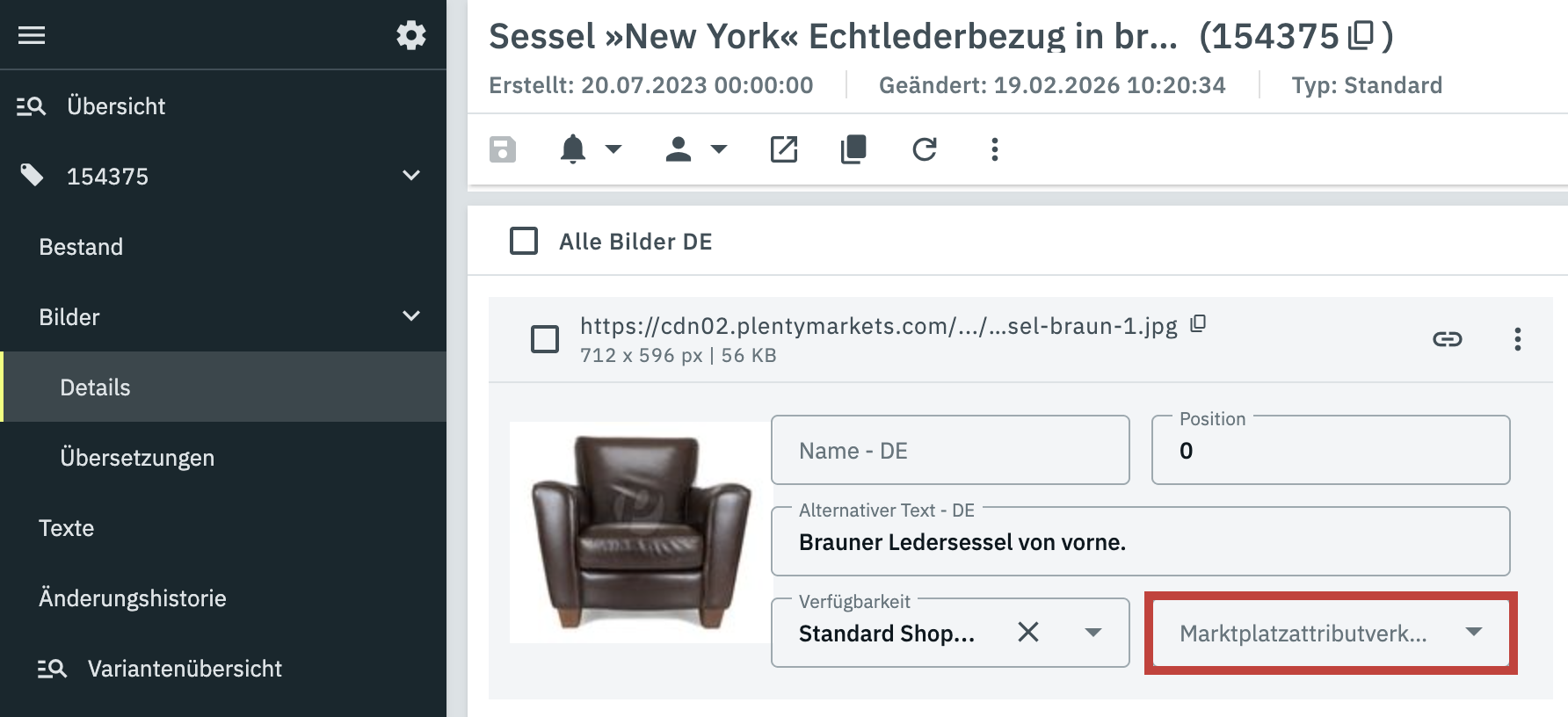Collapse the Bilder sidebar section
This screenshot has width=1568, height=717.
(410, 316)
